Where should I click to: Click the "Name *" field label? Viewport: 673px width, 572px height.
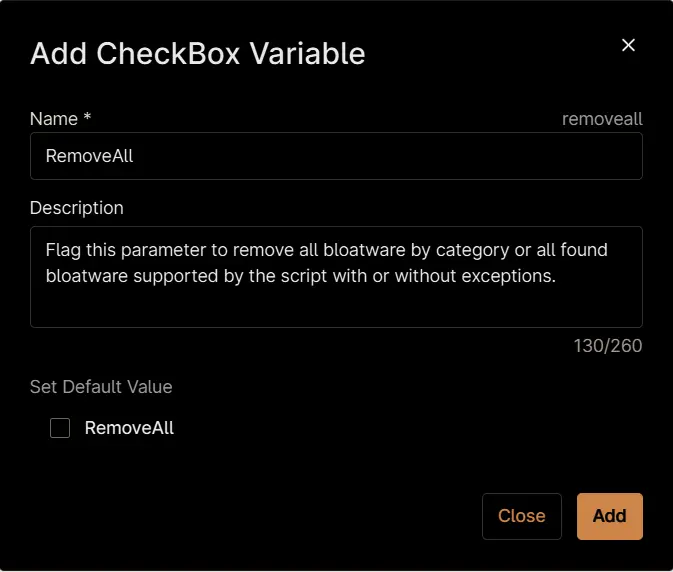60,119
